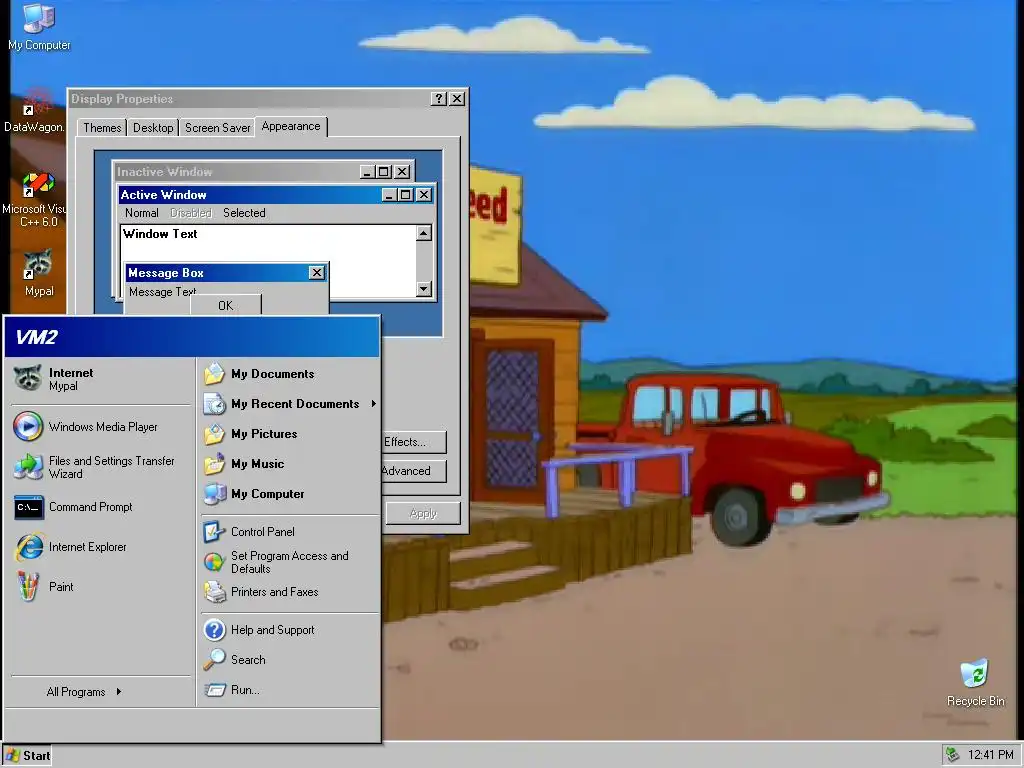Select the Recycle Bin on the desktop
The image size is (1024, 768).
975,683
